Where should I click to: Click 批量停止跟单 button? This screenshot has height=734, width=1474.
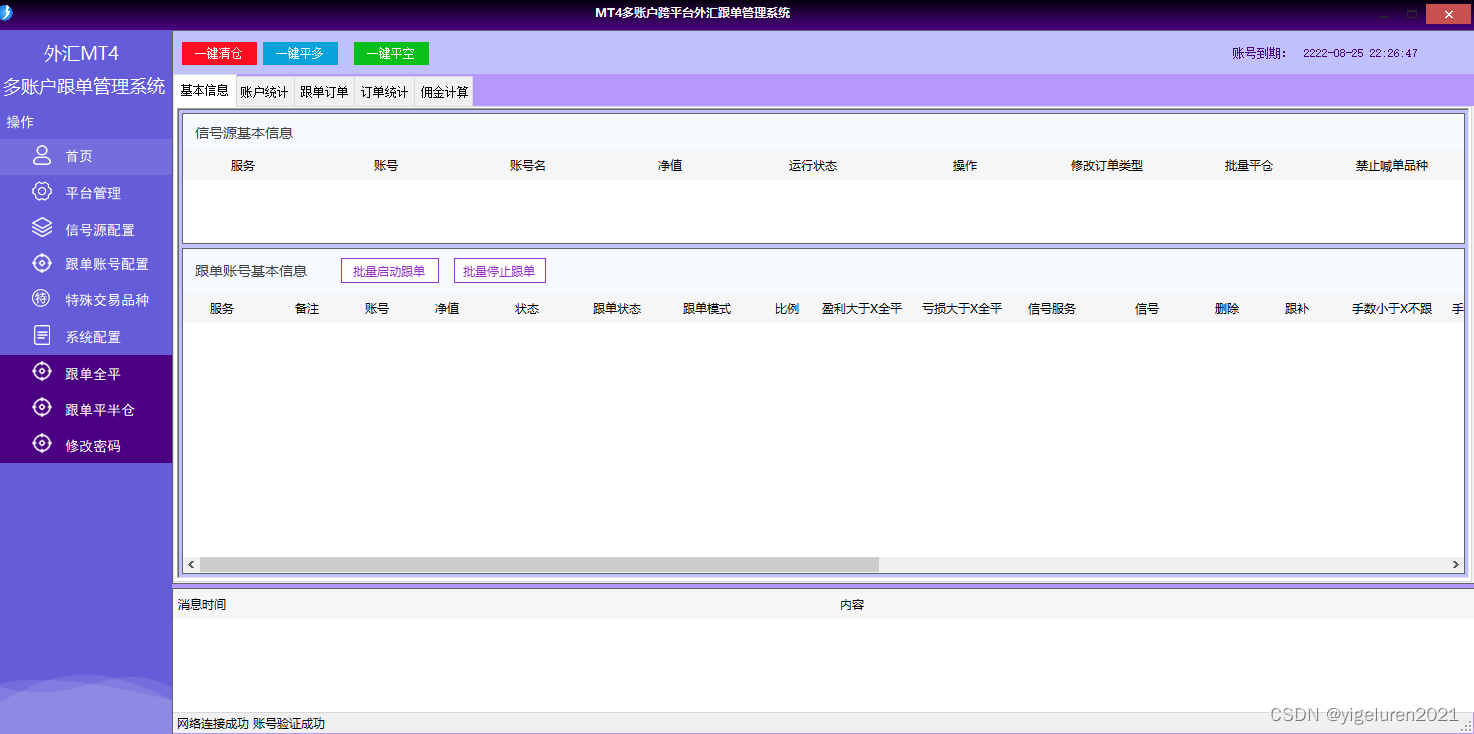click(500, 271)
